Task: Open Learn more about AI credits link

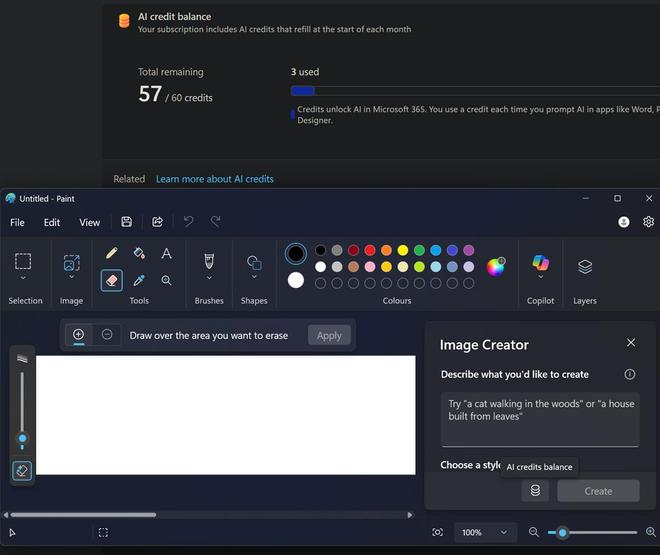Action: (x=215, y=179)
